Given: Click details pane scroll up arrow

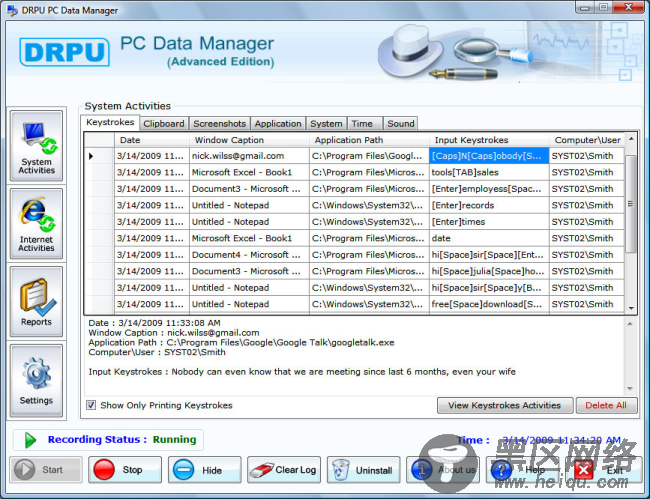Looking at the screenshot, I should click(630, 324).
